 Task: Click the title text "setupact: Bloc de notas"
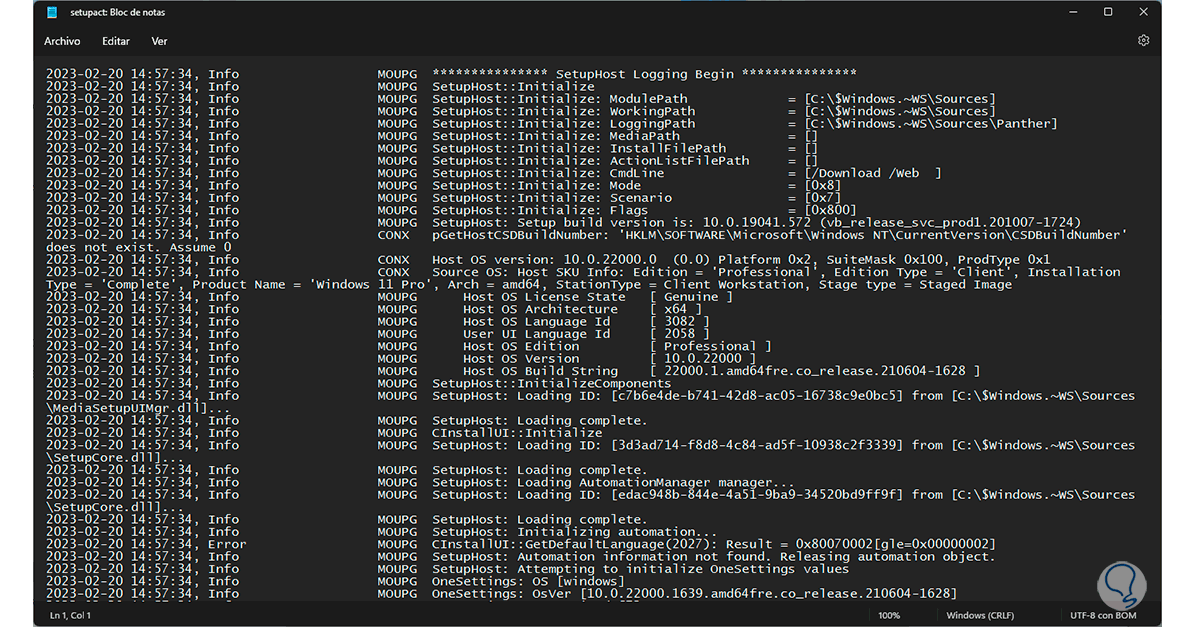(x=117, y=12)
